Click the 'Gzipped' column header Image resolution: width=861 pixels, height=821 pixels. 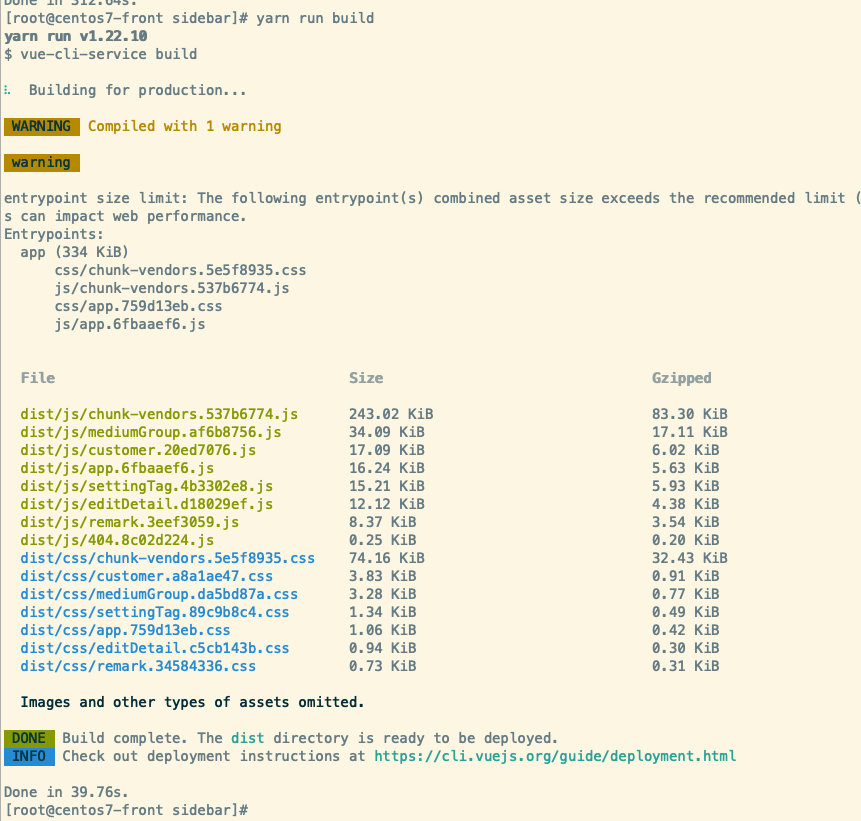tap(681, 378)
